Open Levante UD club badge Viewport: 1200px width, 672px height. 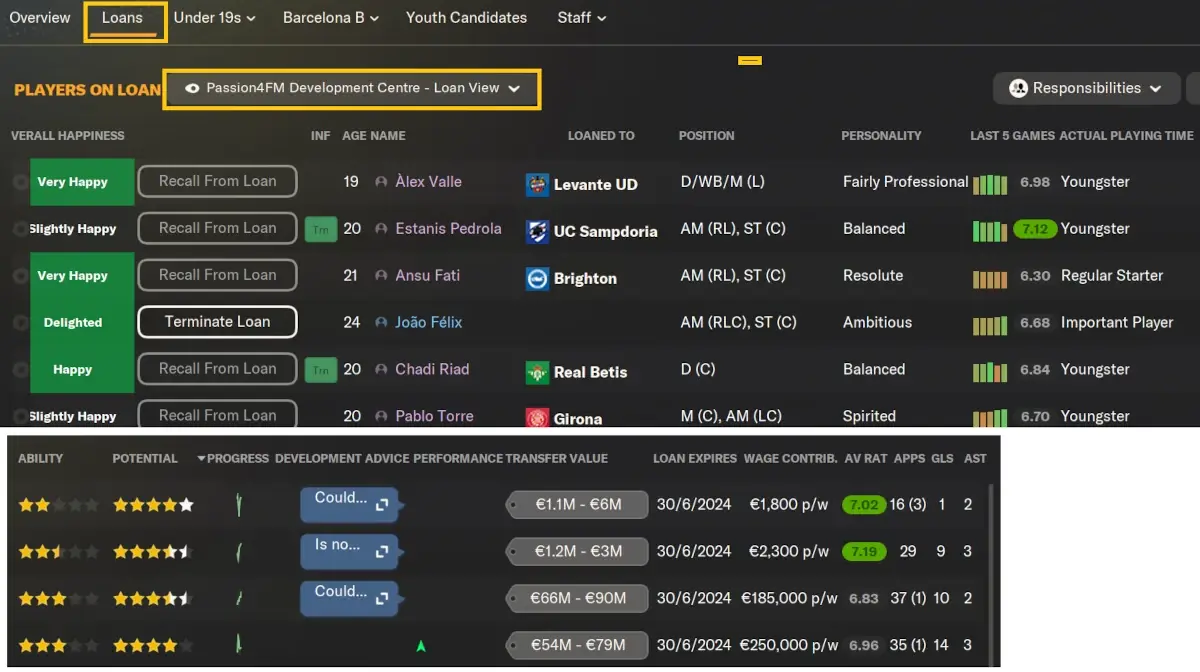[537, 184]
